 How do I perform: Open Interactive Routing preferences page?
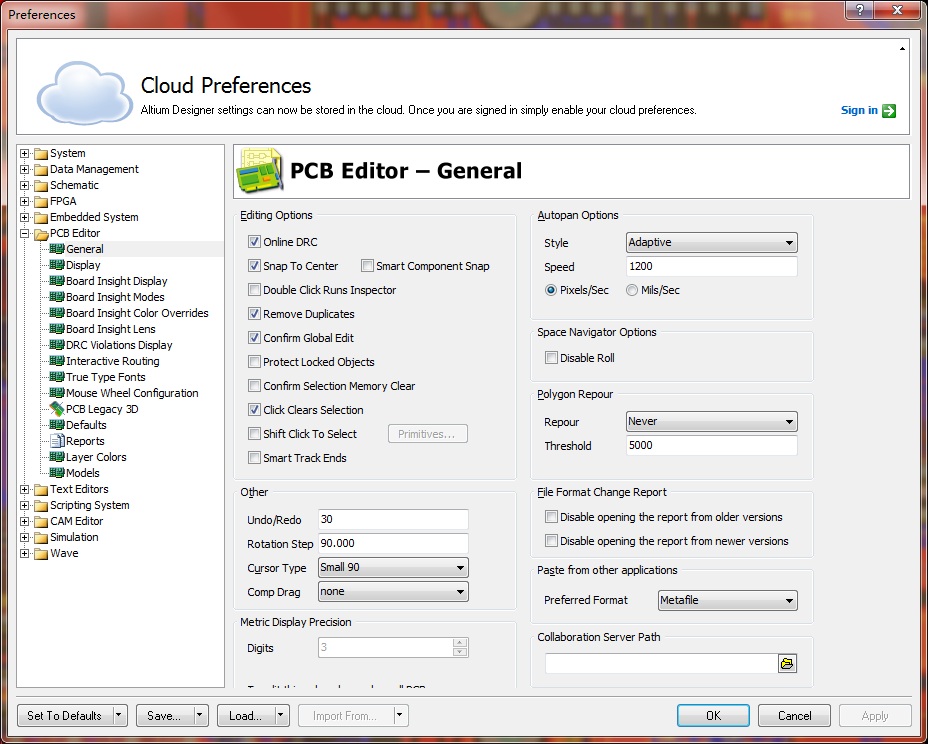point(112,361)
